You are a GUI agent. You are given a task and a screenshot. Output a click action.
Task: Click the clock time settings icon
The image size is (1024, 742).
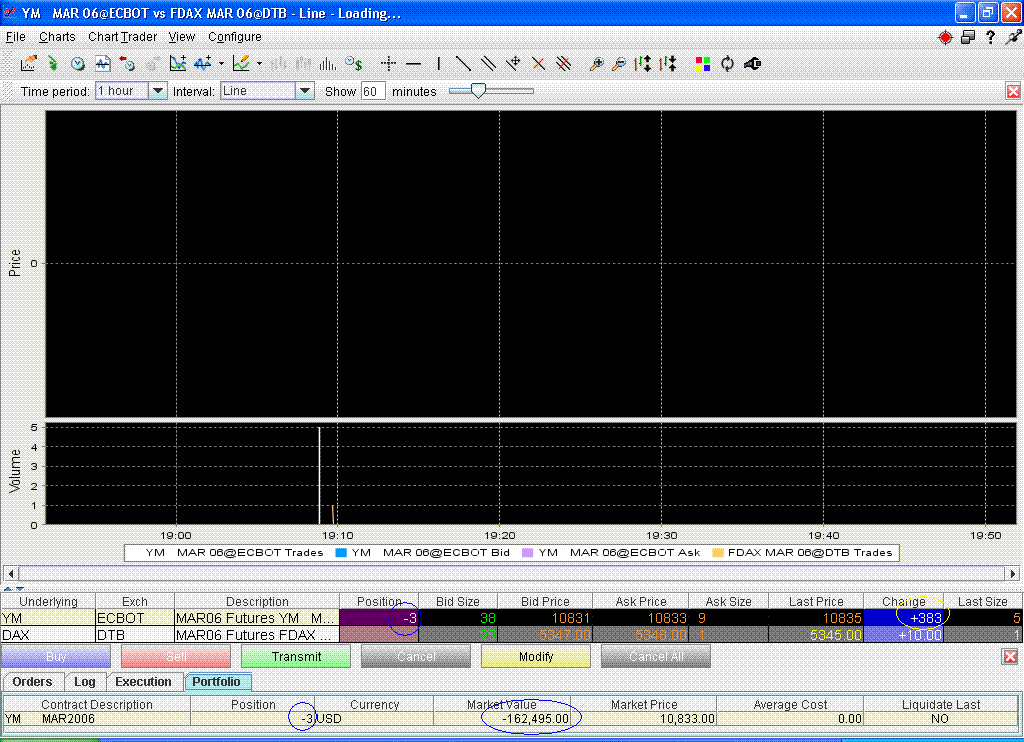click(x=78, y=63)
